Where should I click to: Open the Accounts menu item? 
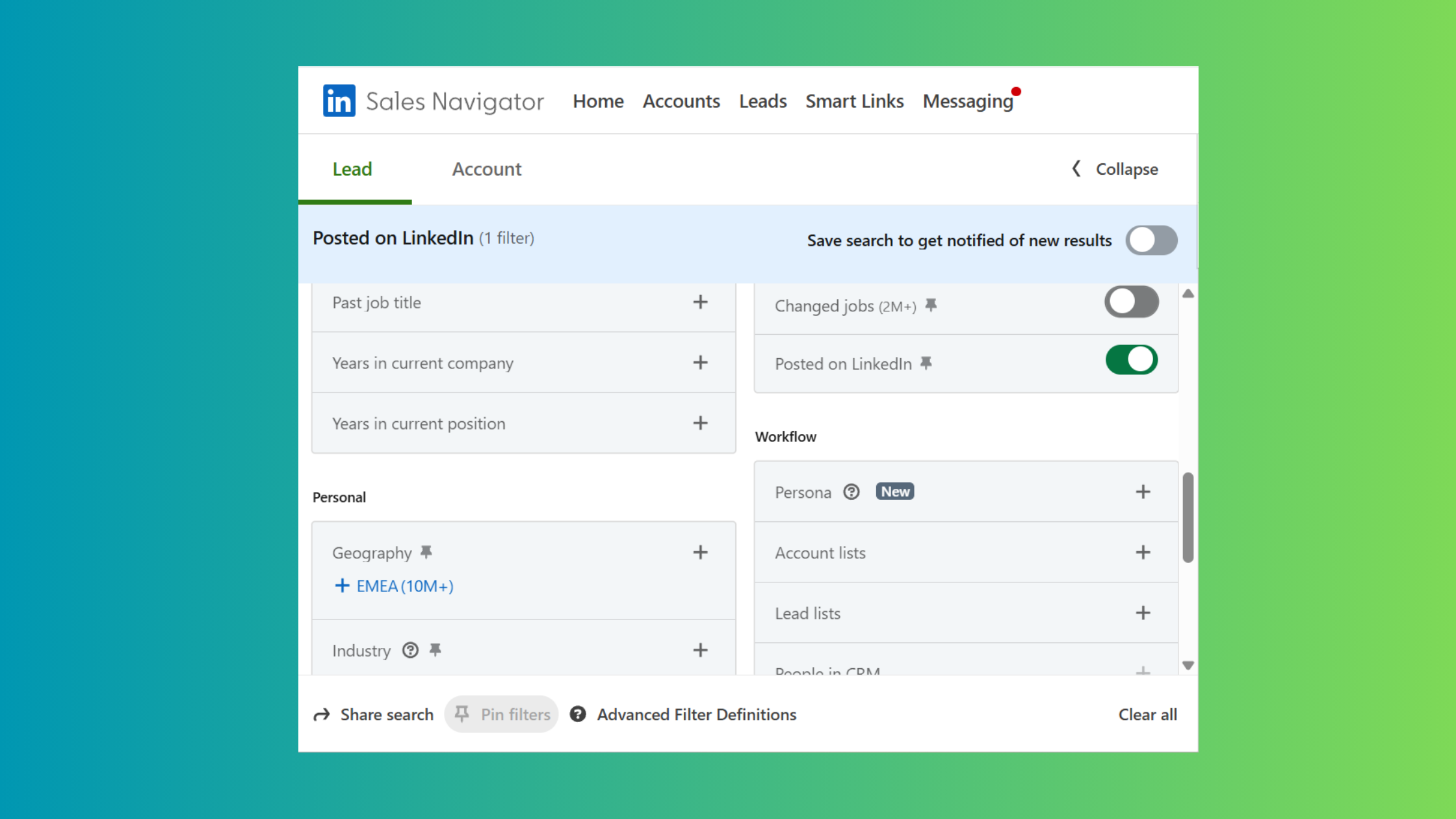pyautogui.click(x=681, y=101)
